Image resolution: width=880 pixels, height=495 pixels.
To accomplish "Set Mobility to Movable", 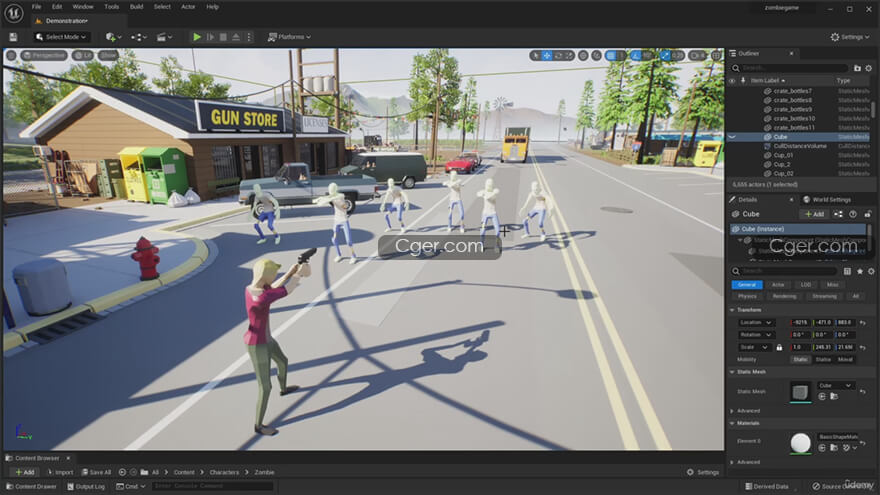I will [845, 360].
